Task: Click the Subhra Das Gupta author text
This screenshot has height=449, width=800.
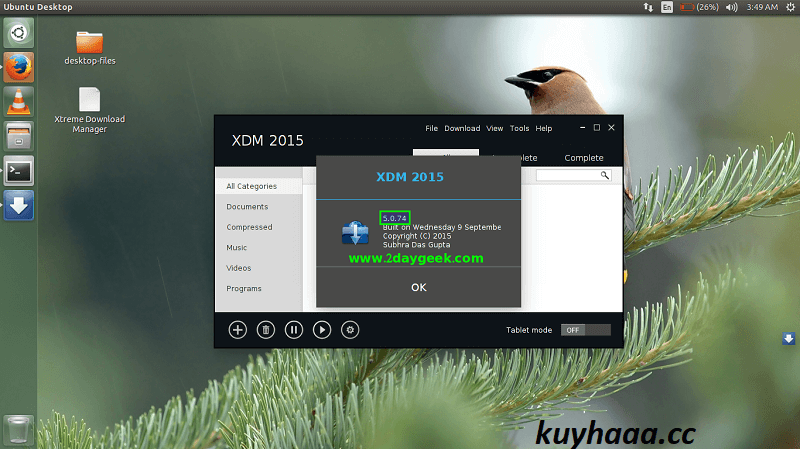Action: click(x=416, y=245)
